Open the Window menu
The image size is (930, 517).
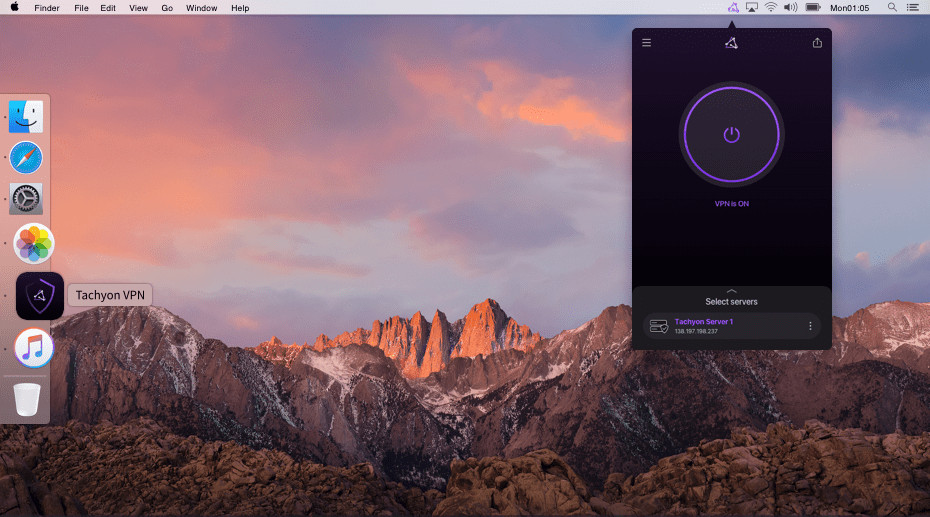(201, 8)
